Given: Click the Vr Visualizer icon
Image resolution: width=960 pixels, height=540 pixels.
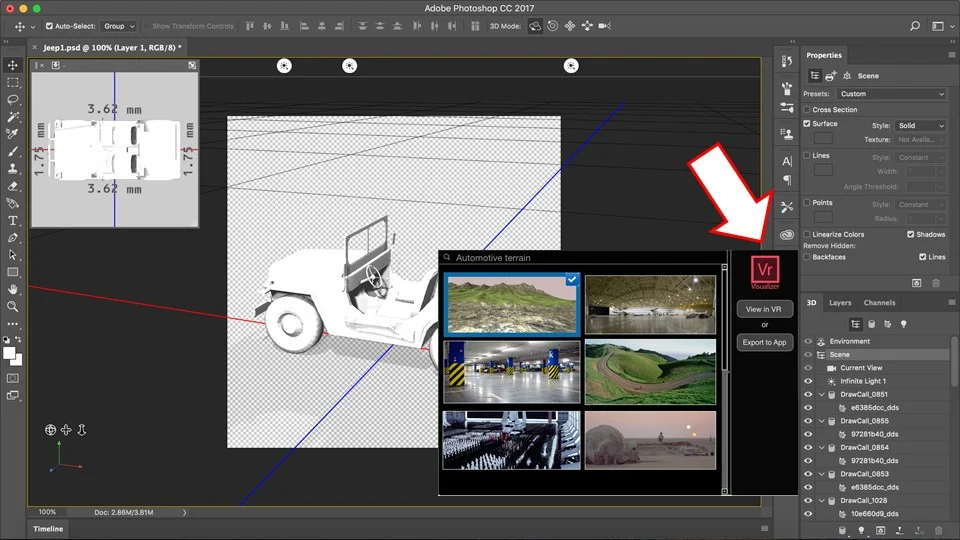Looking at the screenshot, I should click(x=765, y=272).
